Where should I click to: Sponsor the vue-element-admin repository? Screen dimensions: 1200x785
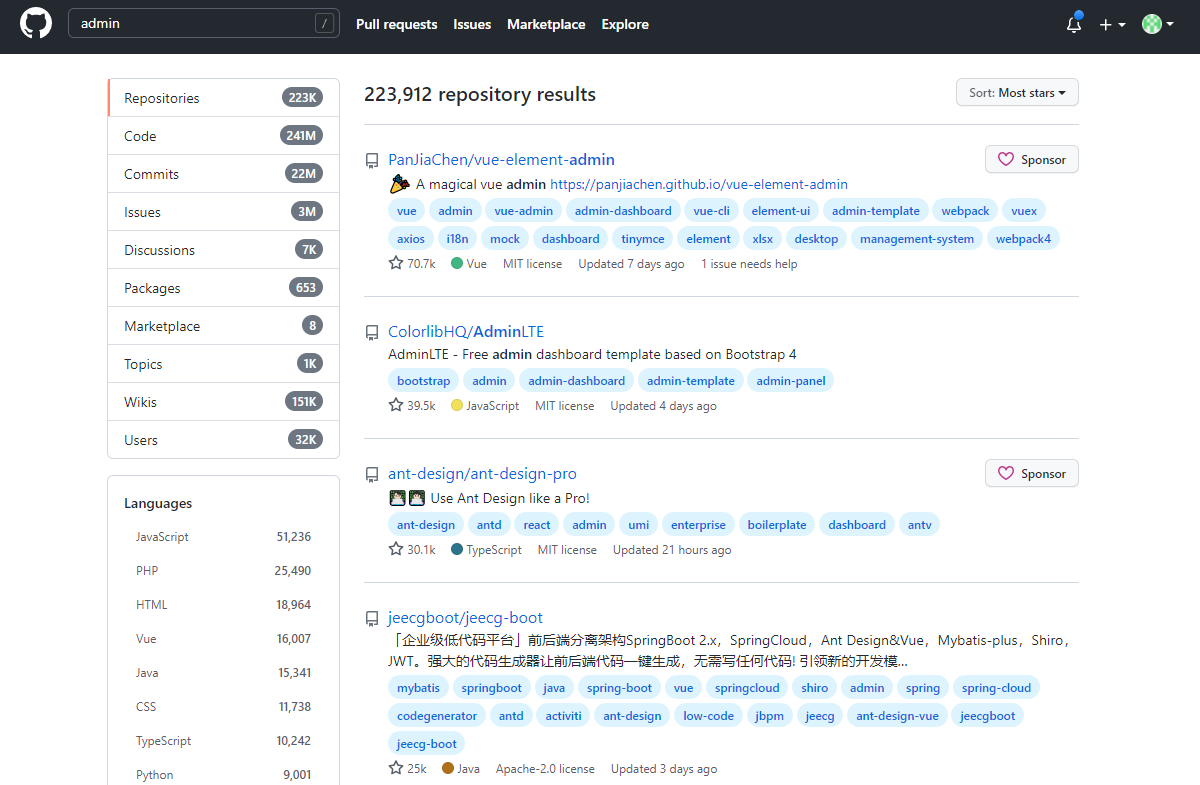coord(1031,160)
